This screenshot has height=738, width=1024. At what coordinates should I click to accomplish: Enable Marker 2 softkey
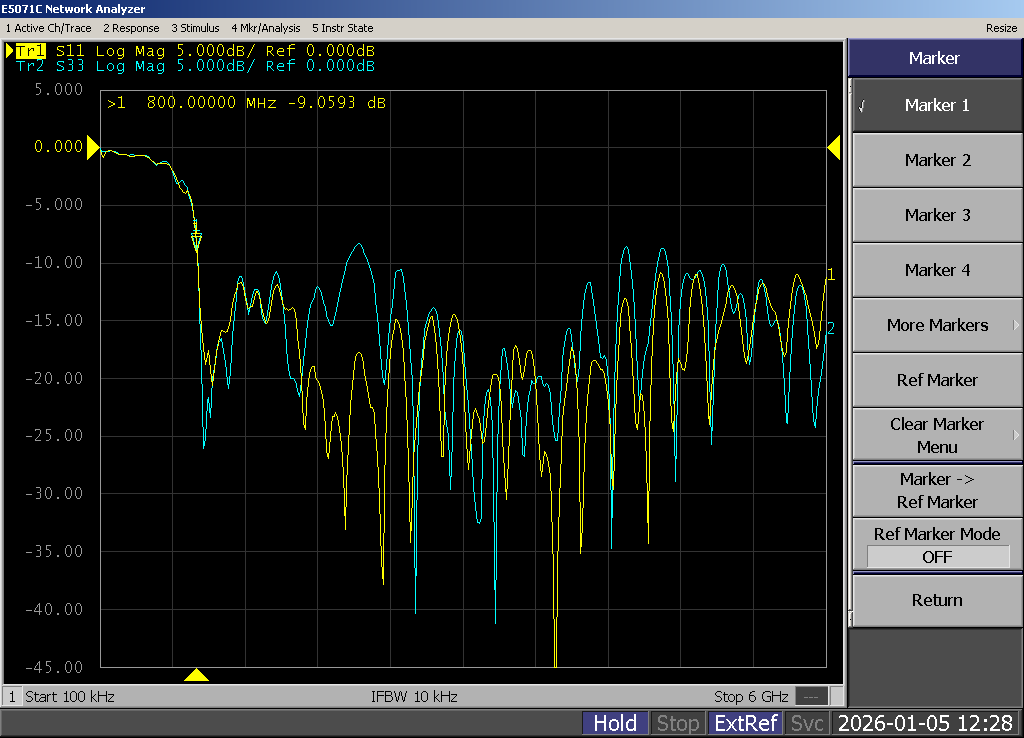pyautogui.click(x=936, y=160)
